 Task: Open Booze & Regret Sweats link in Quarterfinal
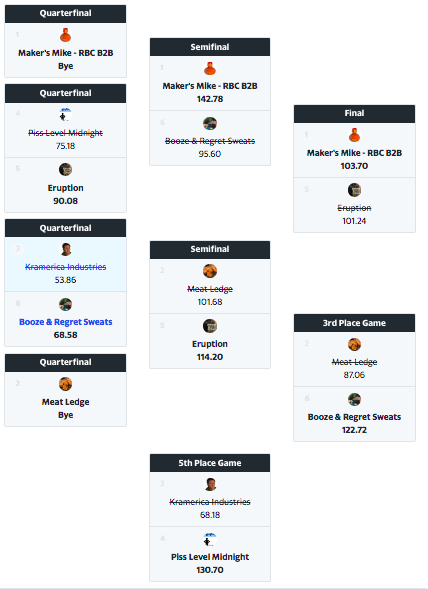[65, 322]
